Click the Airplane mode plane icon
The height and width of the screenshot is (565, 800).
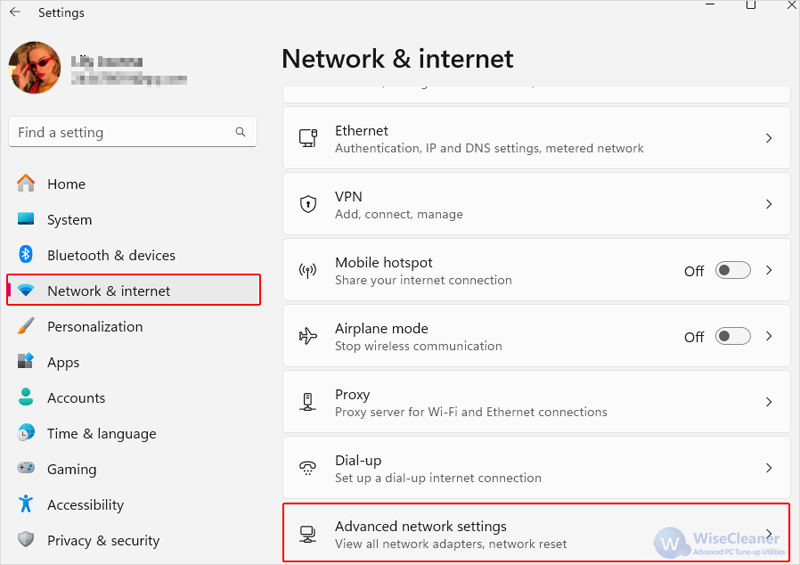pyautogui.click(x=308, y=336)
